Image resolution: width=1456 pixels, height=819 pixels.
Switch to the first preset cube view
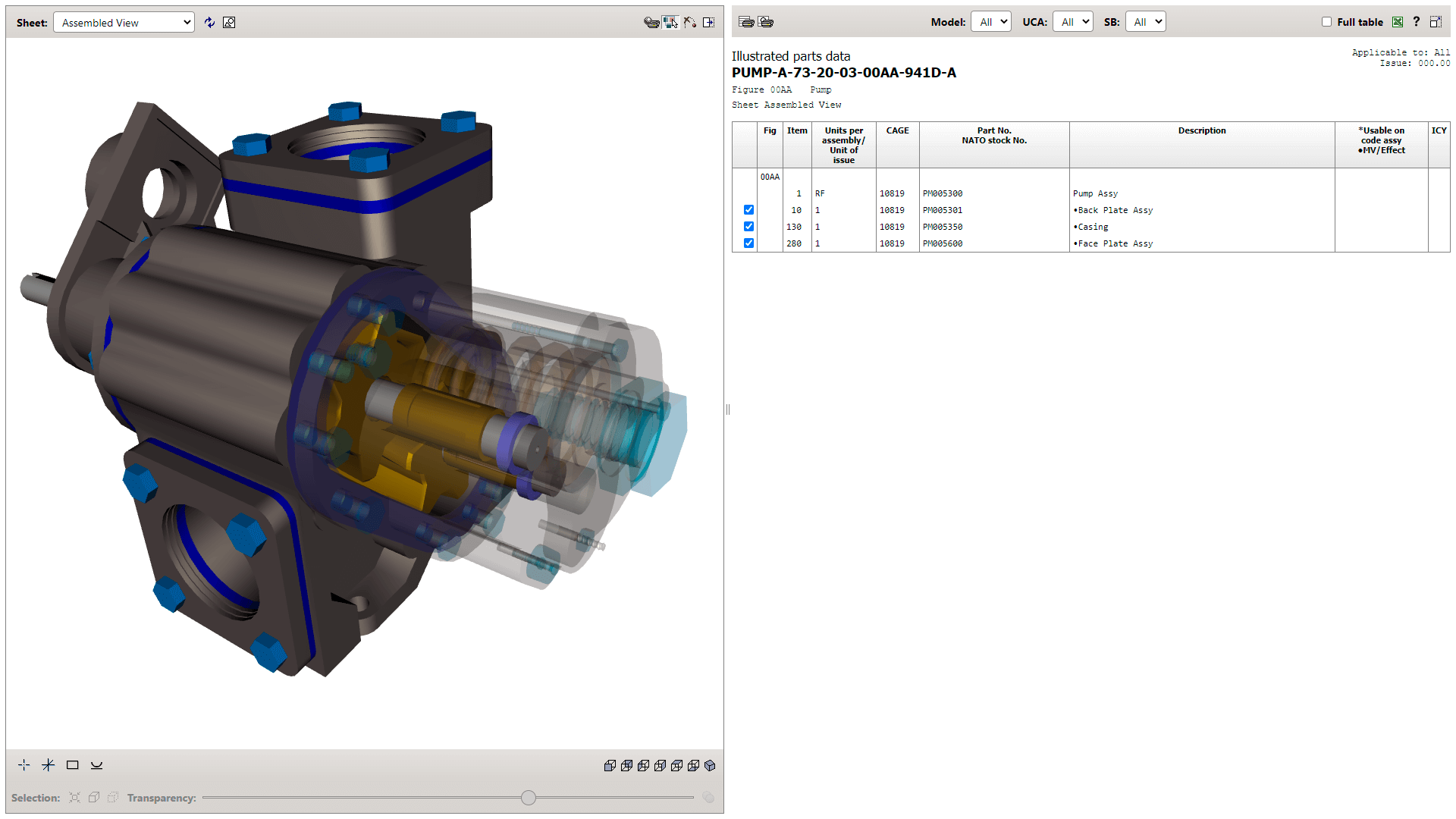pyautogui.click(x=610, y=766)
